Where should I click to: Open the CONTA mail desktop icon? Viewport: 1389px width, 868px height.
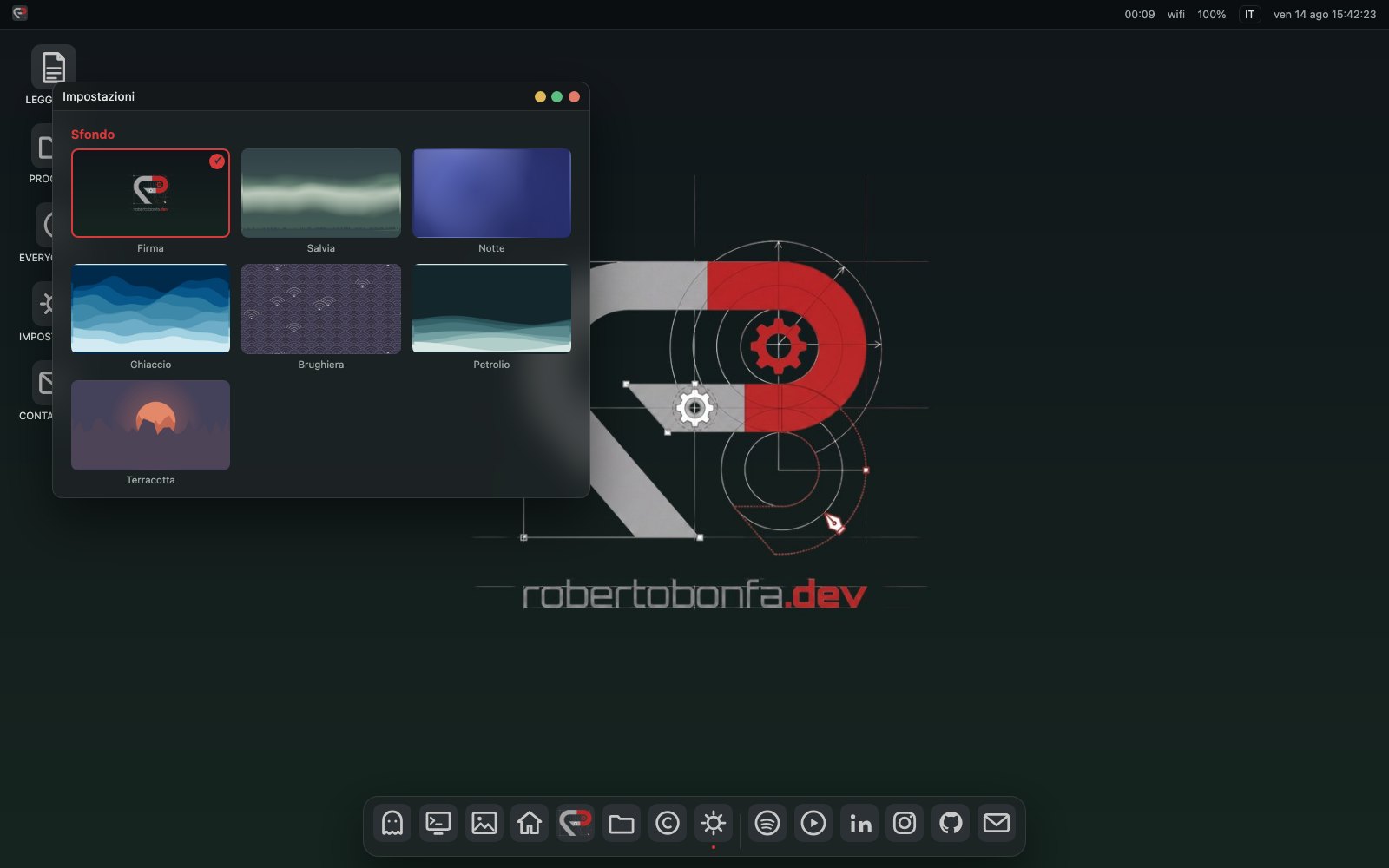point(42,383)
